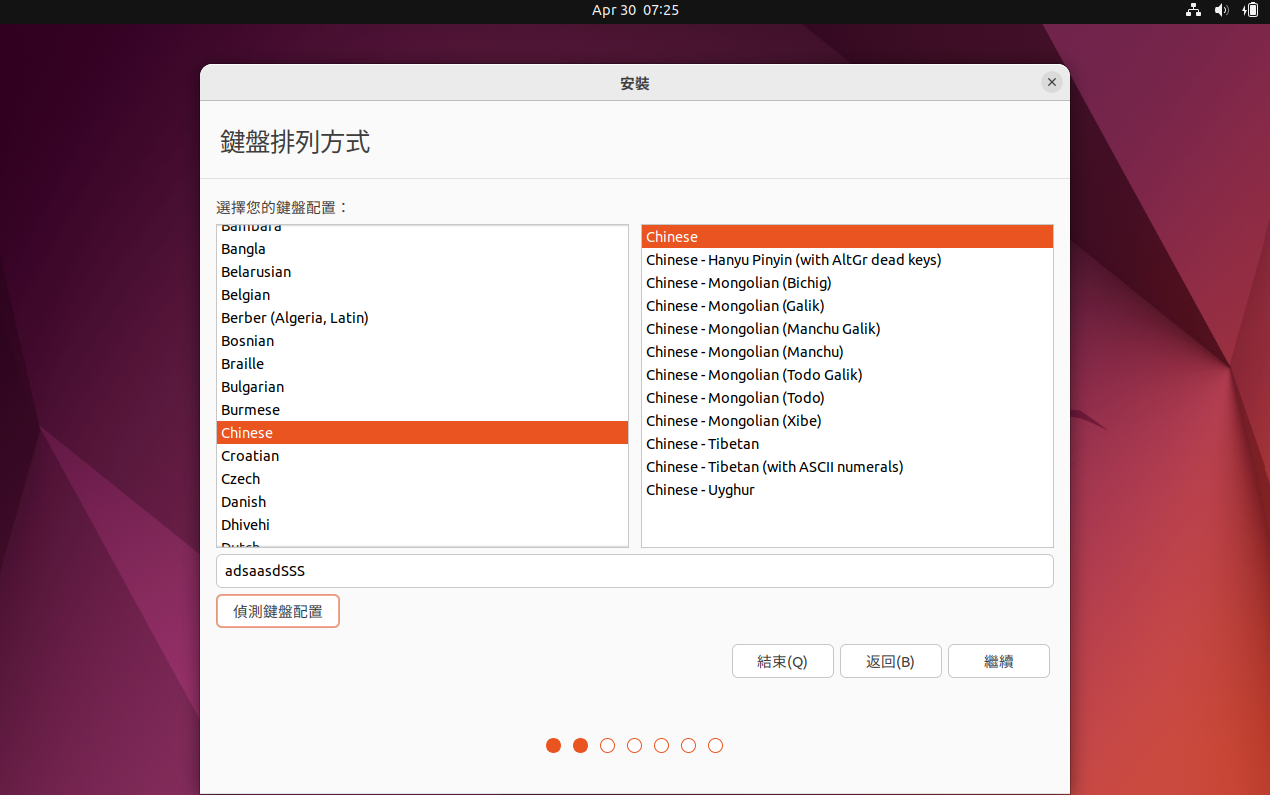The image size is (1270, 795).
Task: Select Chinese in the left language list
Action: pos(422,433)
